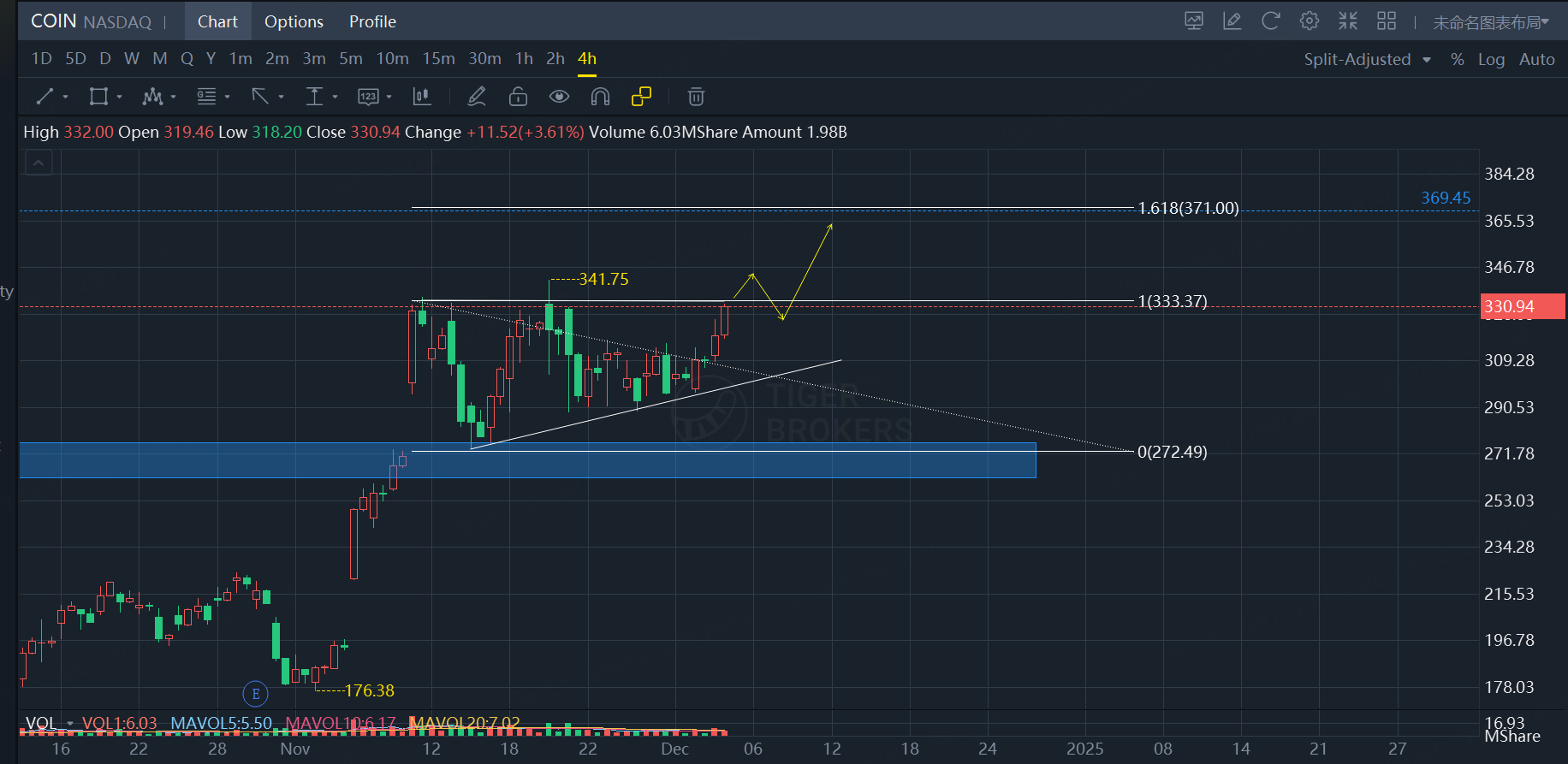The width and height of the screenshot is (1568, 764).
Task: Toggle Log scale mode
Action: (1491, 59)
